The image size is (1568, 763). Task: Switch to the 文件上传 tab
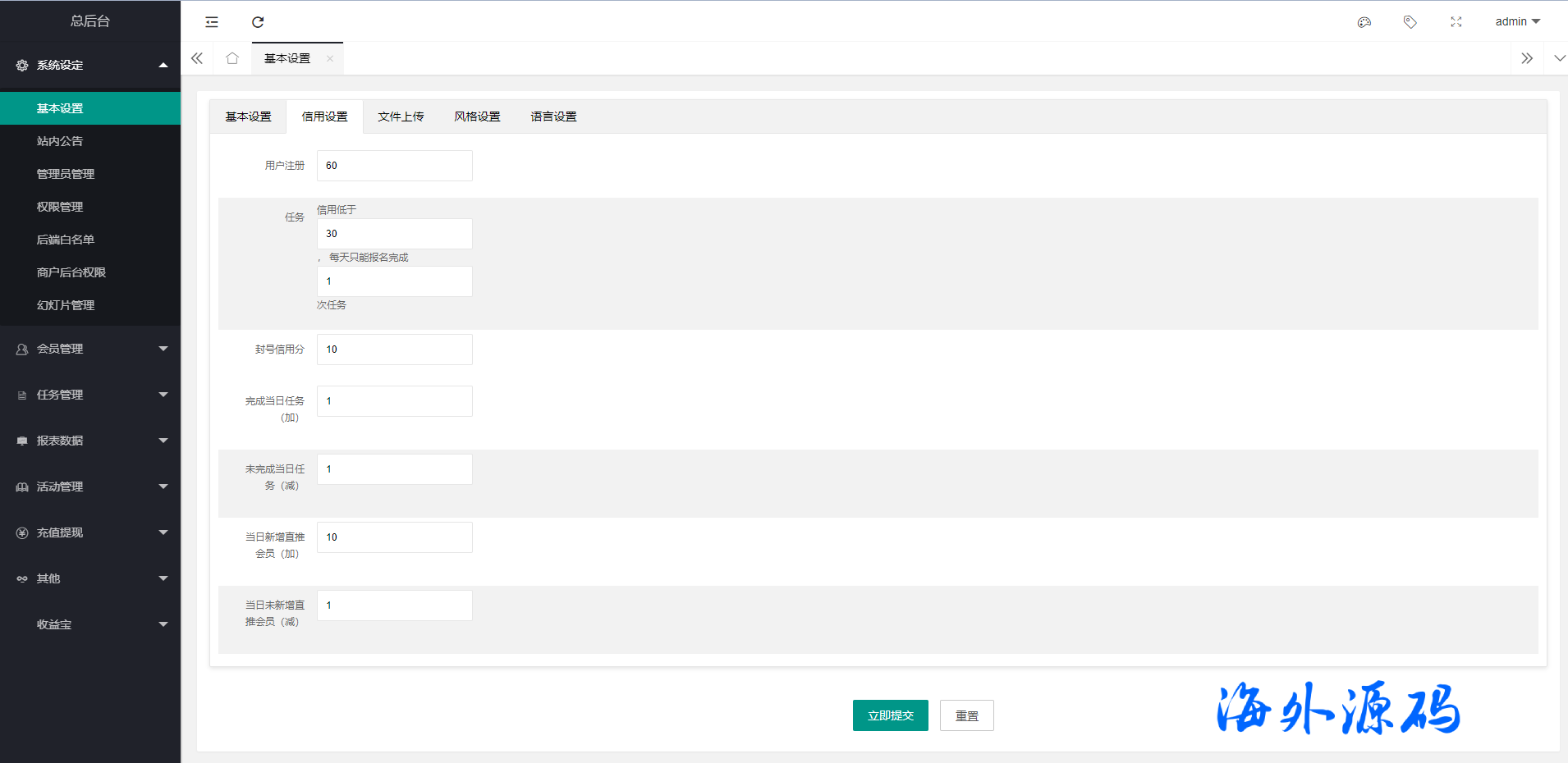pyautogui.click(x=401, y=117)
